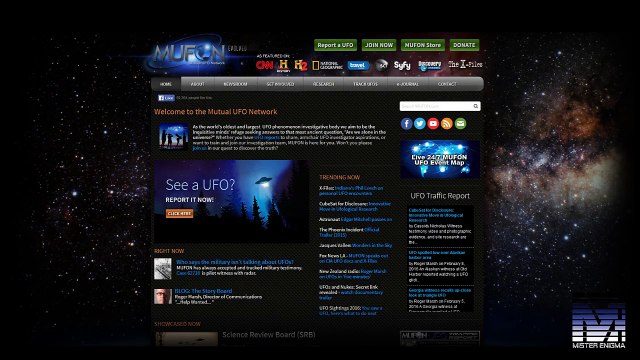Open the join us link in welcome text

click(199, 148)
